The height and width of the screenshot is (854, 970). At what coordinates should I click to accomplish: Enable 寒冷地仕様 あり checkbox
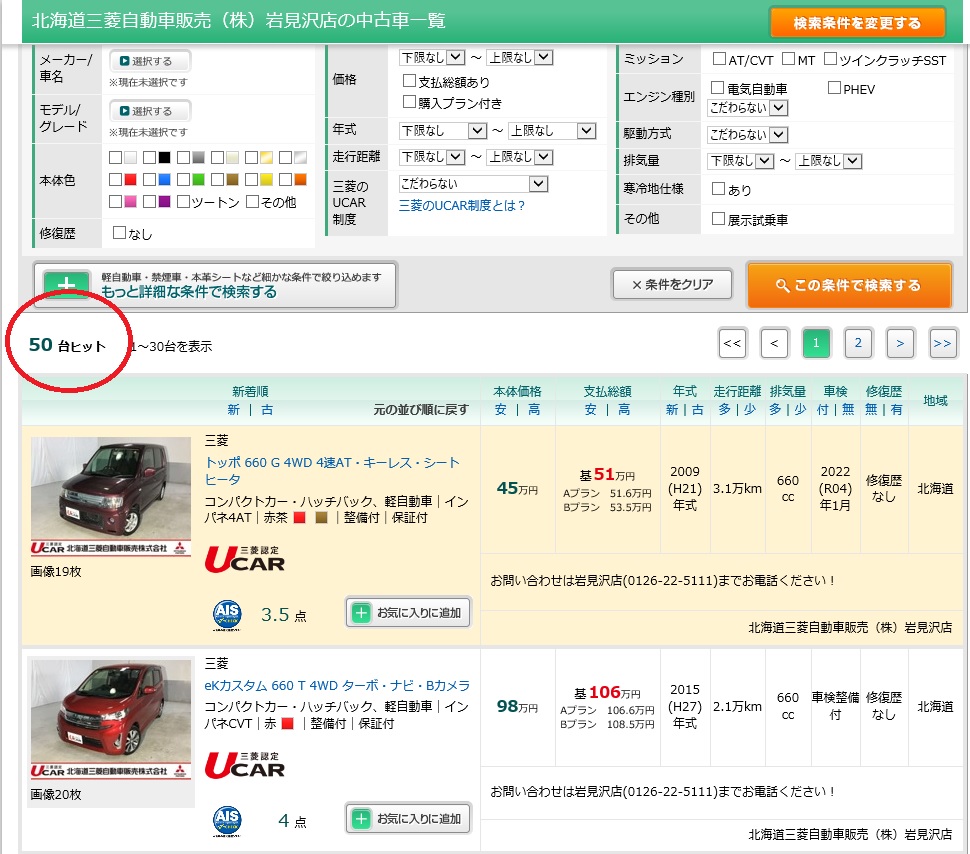point(718,189)
